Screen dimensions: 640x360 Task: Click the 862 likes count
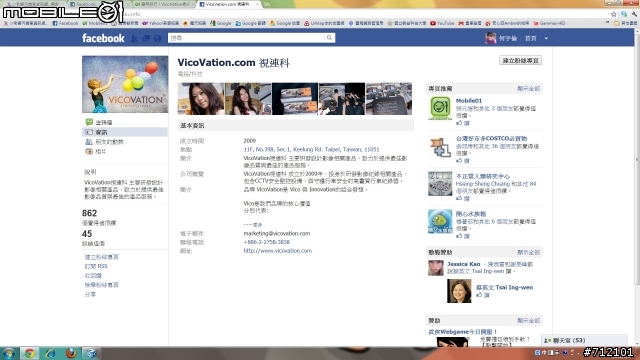tap(89, 213)
